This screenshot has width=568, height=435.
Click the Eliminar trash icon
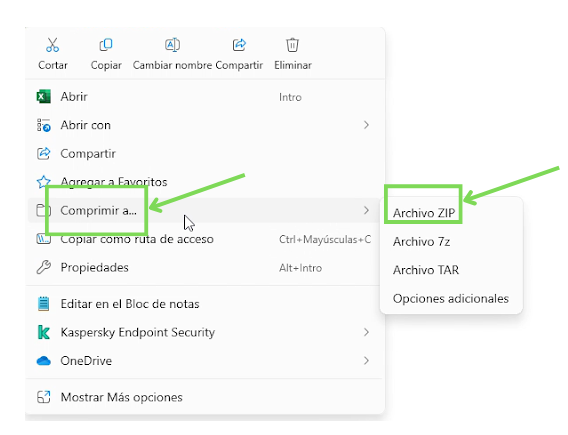[292, 45]
